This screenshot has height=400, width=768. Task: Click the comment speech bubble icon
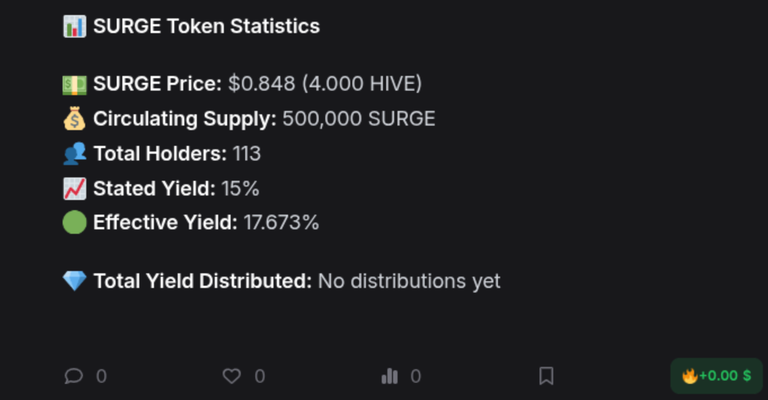tap(73, 376)
